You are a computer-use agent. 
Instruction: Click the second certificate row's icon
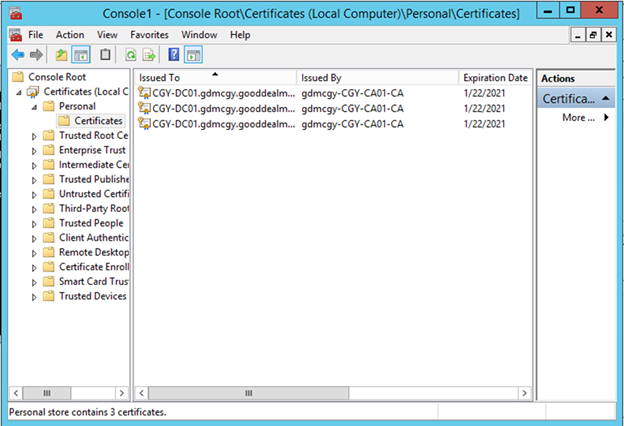pos(144,108)
